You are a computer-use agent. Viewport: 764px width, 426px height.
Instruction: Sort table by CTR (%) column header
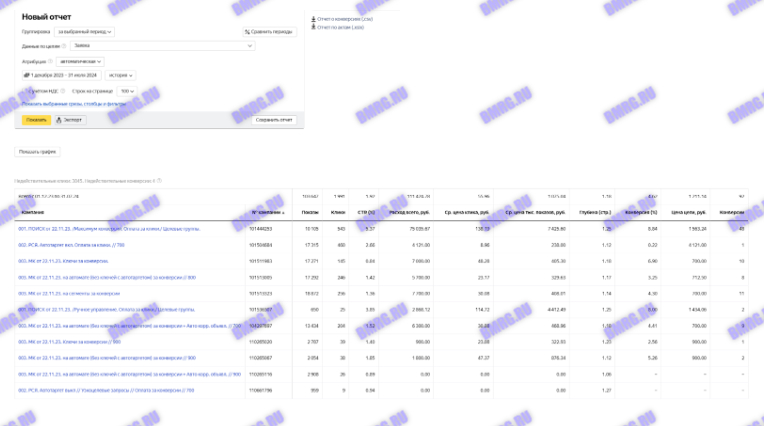click(x=365, y=213)
